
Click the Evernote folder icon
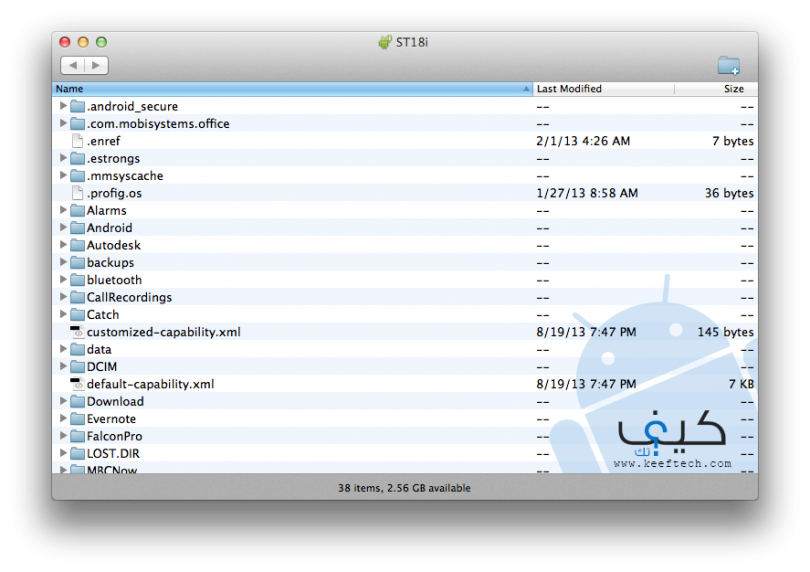[77, 419]
